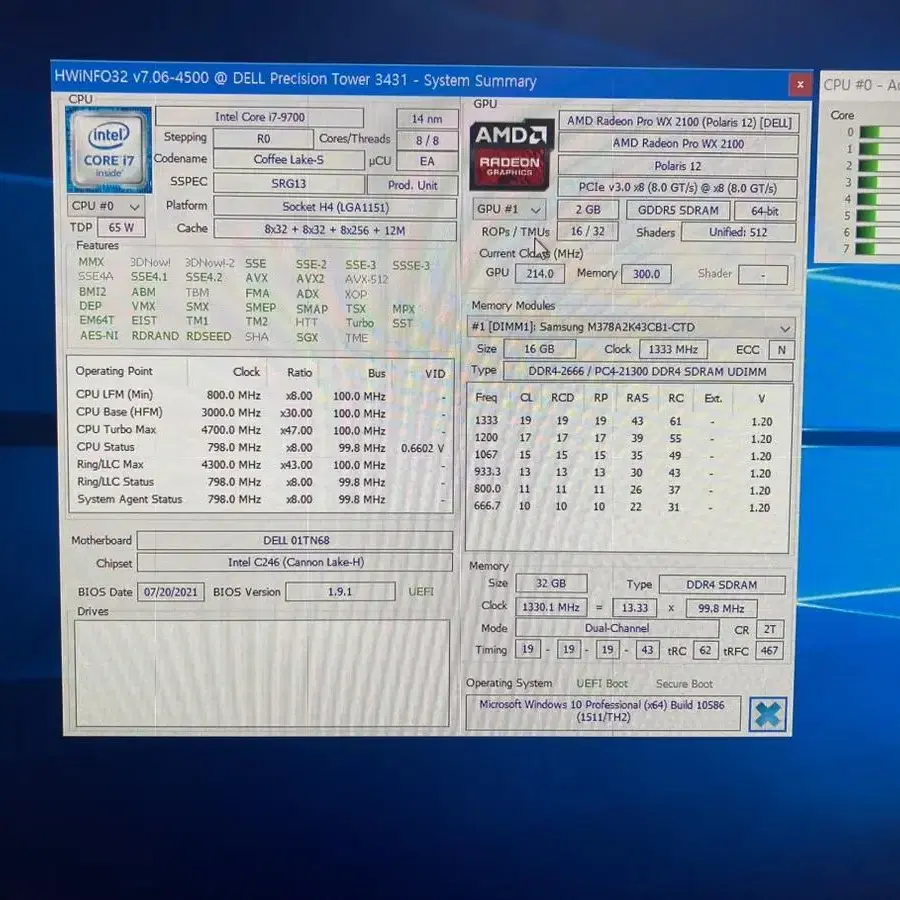
Task: Click the GPU memory size "2 GB"
Action: tap(588, 210)
